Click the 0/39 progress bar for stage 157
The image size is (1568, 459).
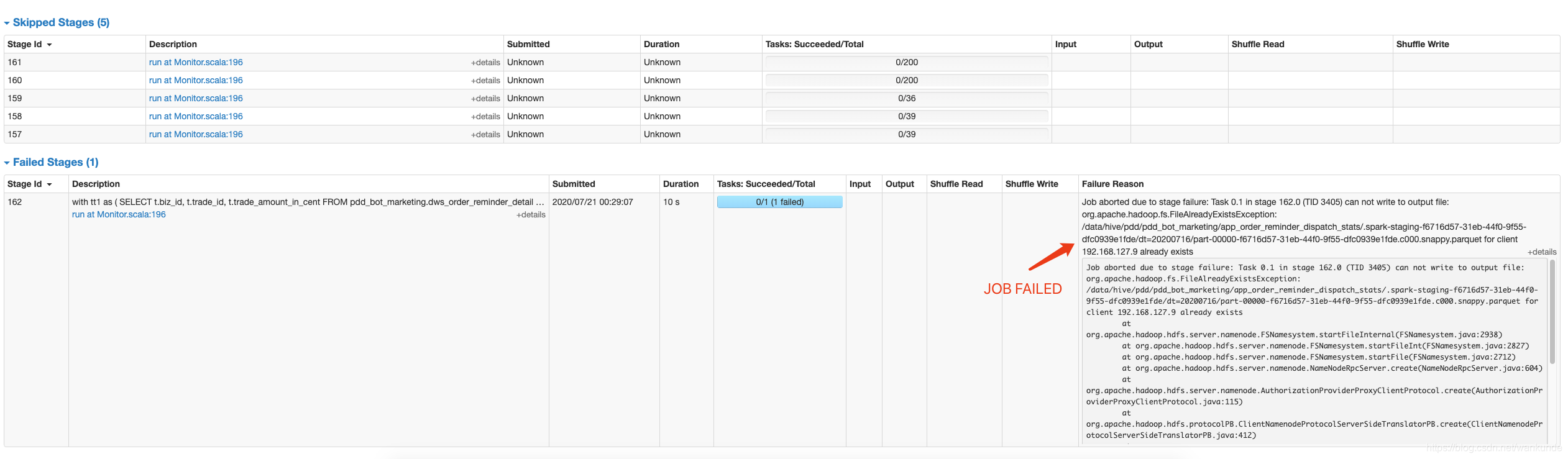point(907,134)
